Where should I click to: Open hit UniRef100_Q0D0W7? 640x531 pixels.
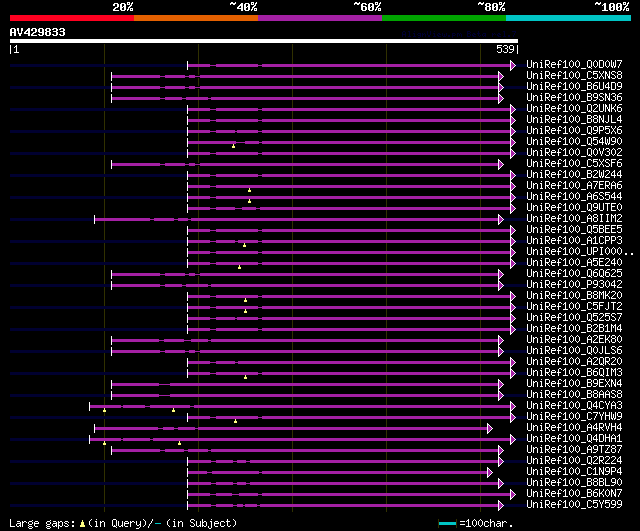(x=574, y=64)
